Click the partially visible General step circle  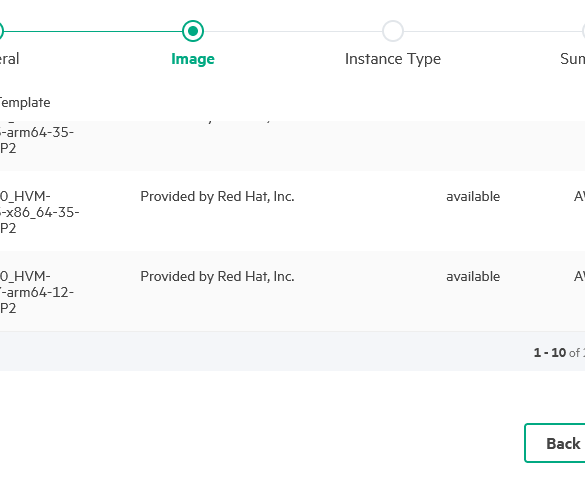click(x=1, y=31)
